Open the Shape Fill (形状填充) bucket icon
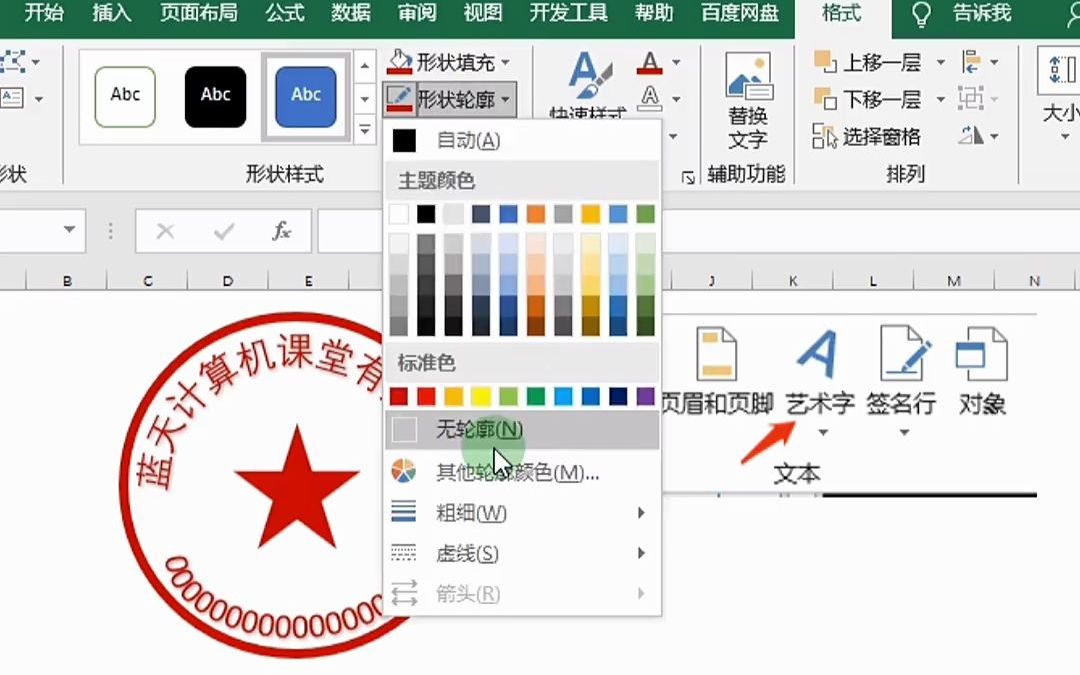 399,62
